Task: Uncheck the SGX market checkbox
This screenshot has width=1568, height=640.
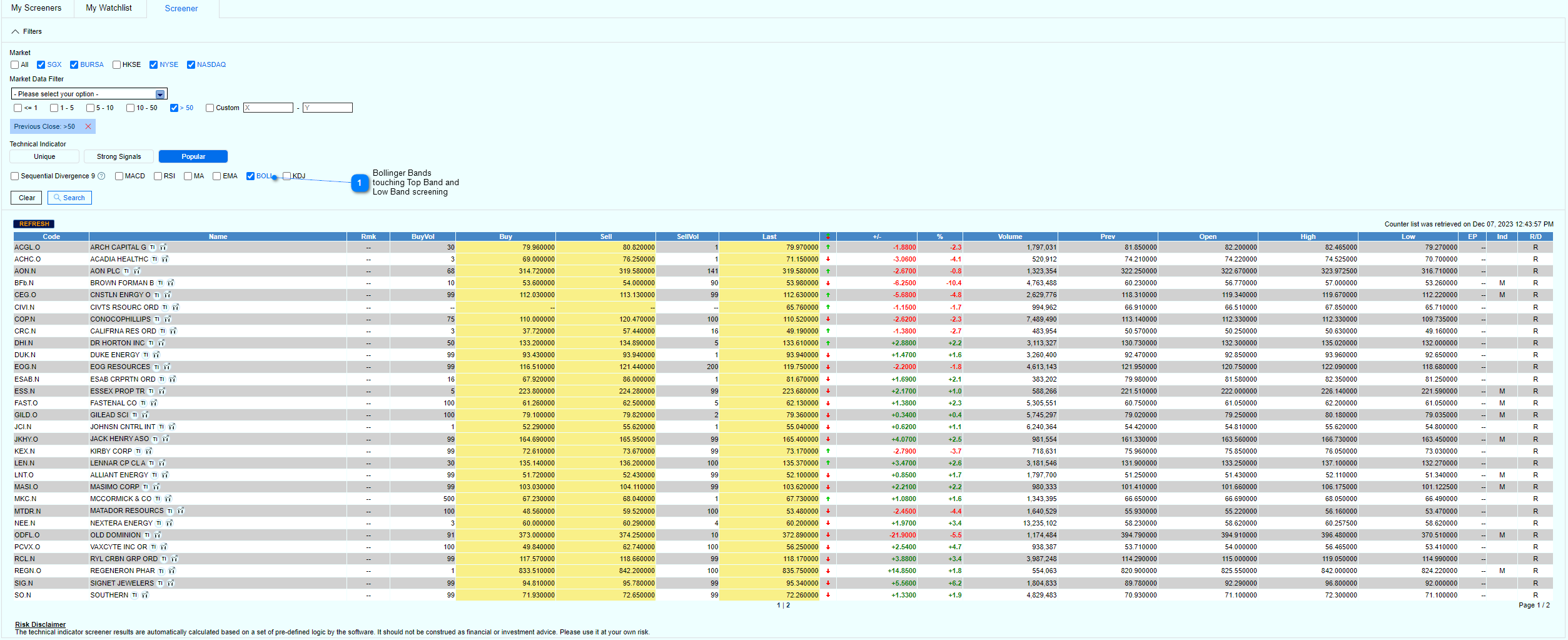Action: point(41,64)
